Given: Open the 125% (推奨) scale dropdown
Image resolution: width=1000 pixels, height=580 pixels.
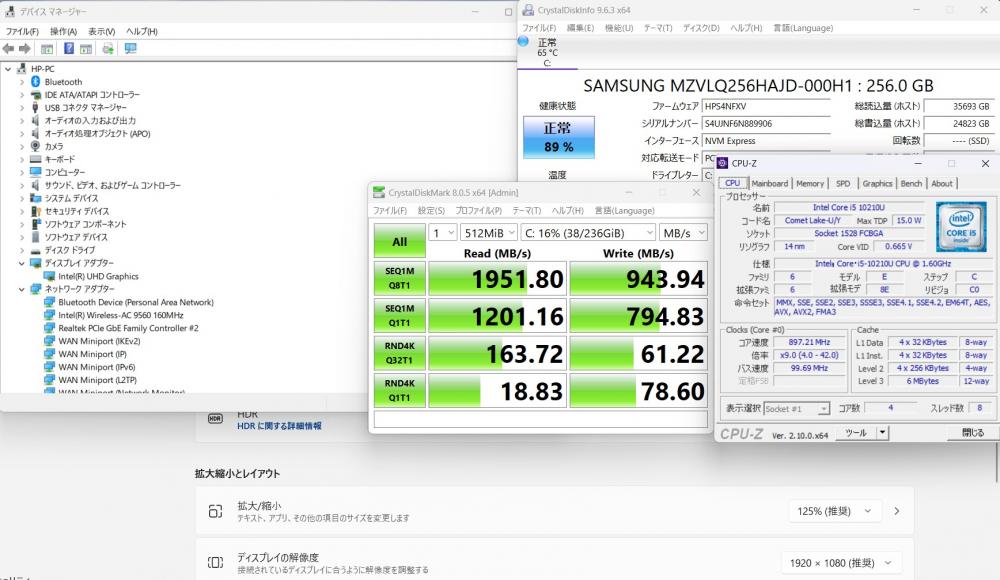Looking at the screenshot, I should [834, 511].
